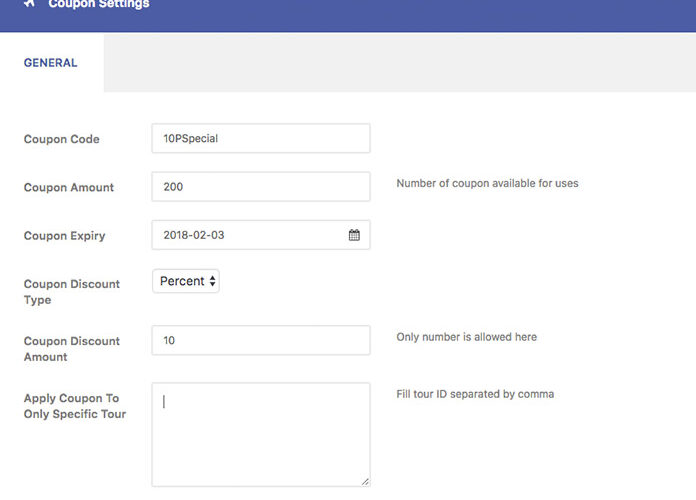
Task: Click the "Only number is allowed here" hint
Action: point(466,337)
